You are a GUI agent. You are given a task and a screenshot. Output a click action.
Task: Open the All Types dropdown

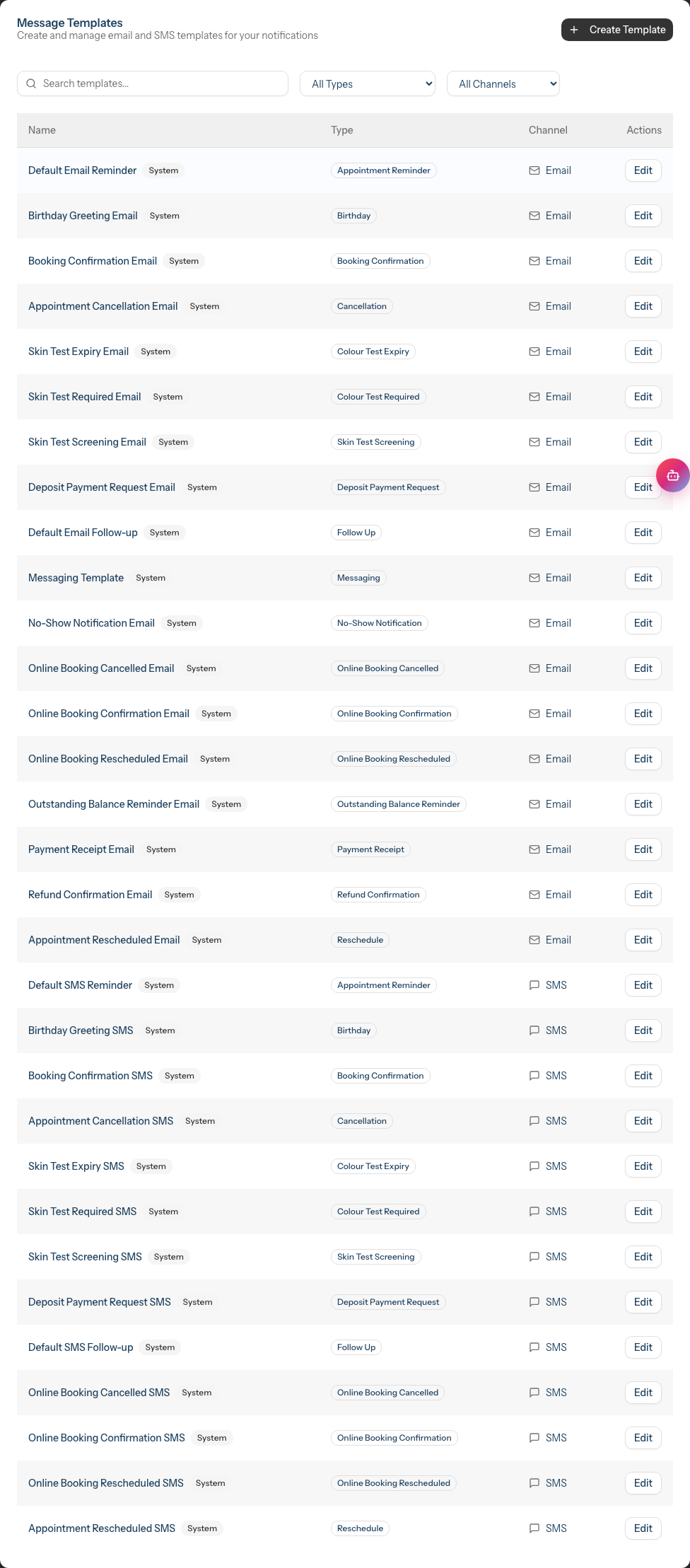368,83
